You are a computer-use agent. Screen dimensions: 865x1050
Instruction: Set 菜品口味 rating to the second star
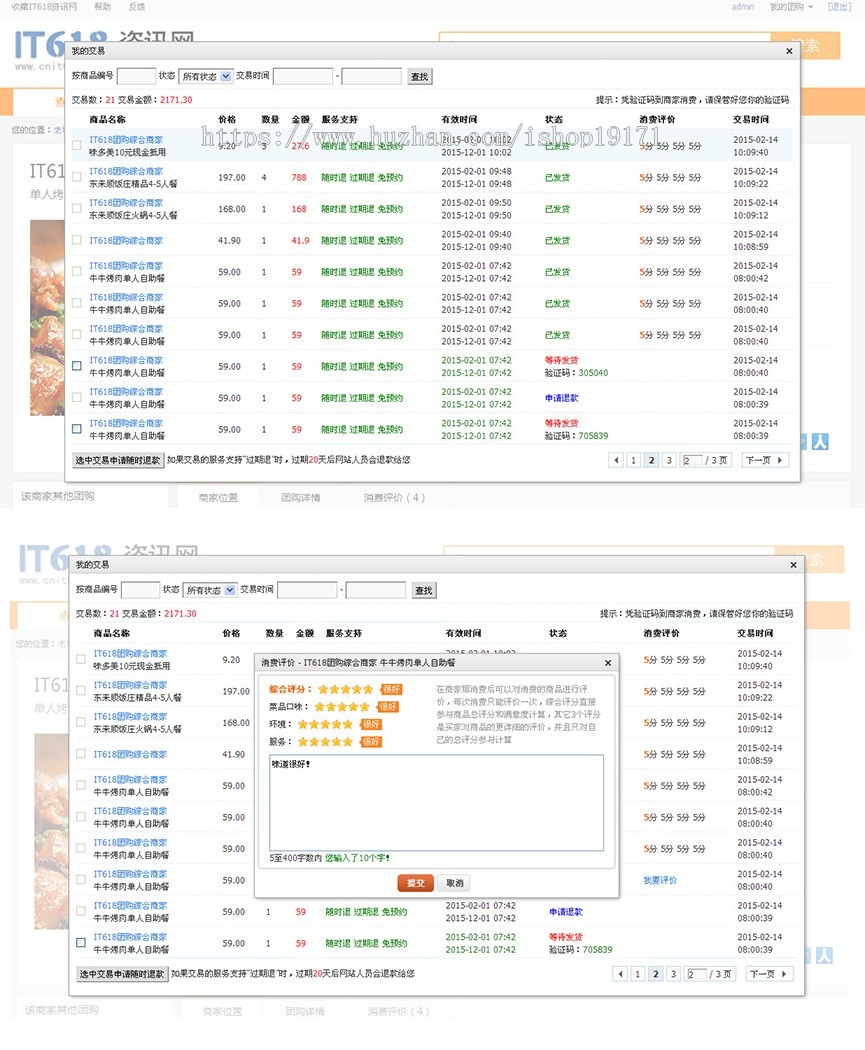pos(331,706)
